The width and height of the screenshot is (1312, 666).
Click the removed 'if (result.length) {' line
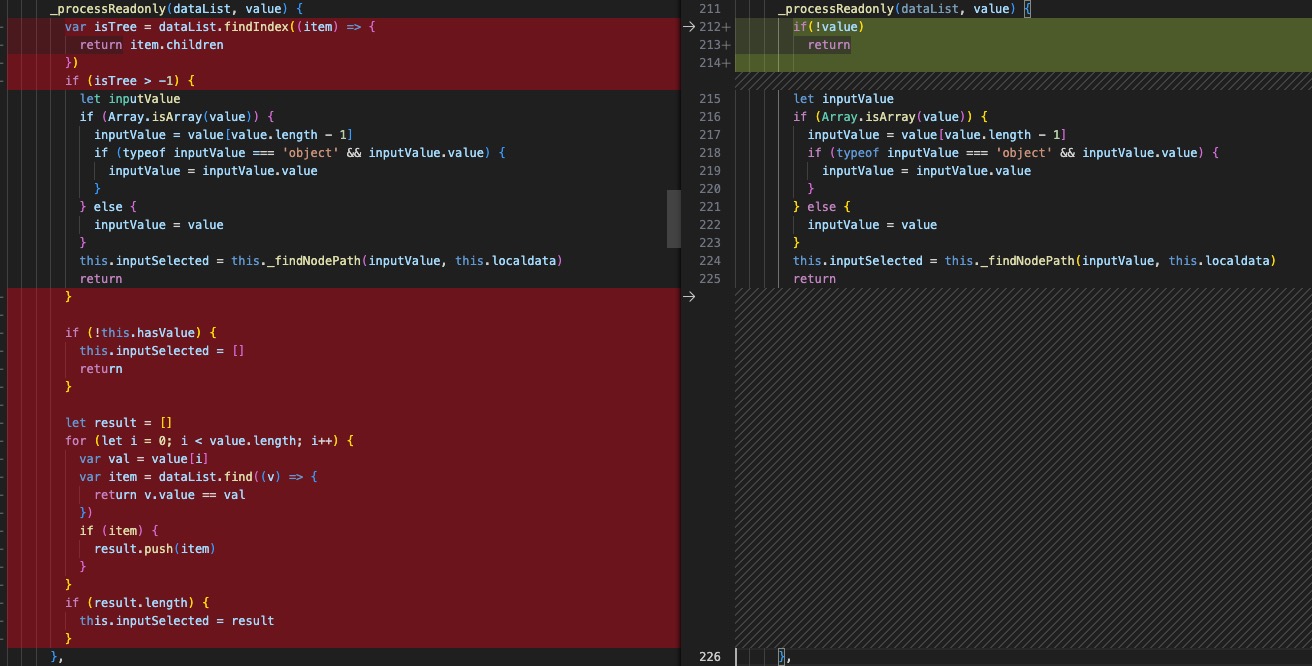137,603
